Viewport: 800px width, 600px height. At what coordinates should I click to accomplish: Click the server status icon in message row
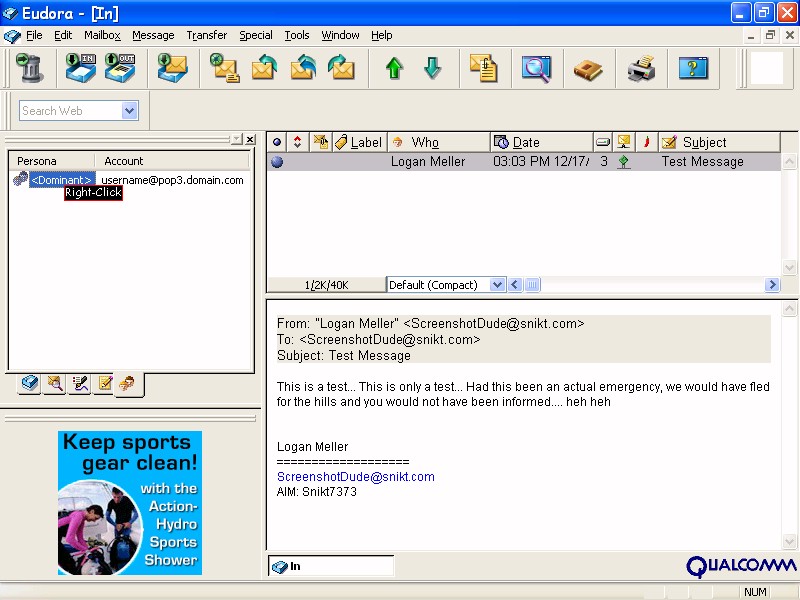623,162
